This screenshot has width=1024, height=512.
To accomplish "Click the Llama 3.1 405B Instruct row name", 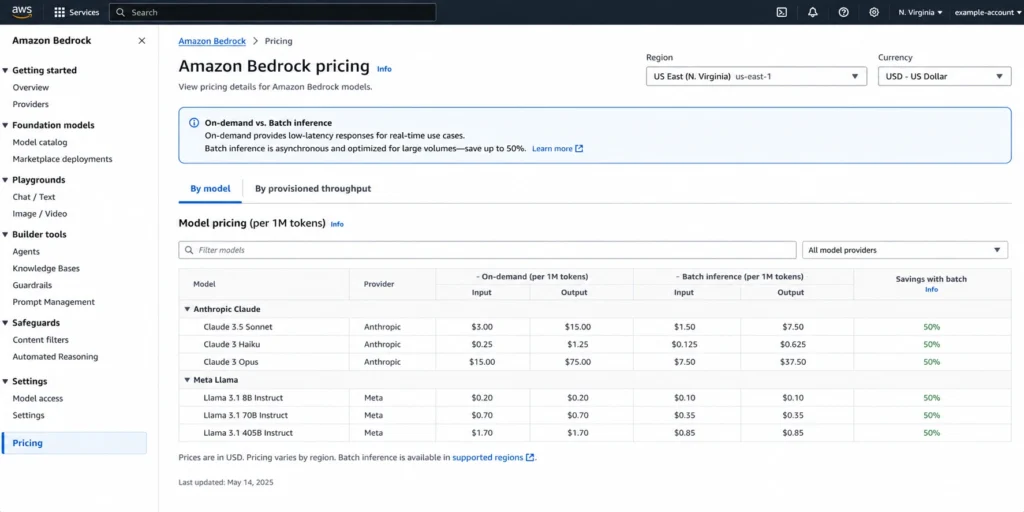I will tap(248, 433).
